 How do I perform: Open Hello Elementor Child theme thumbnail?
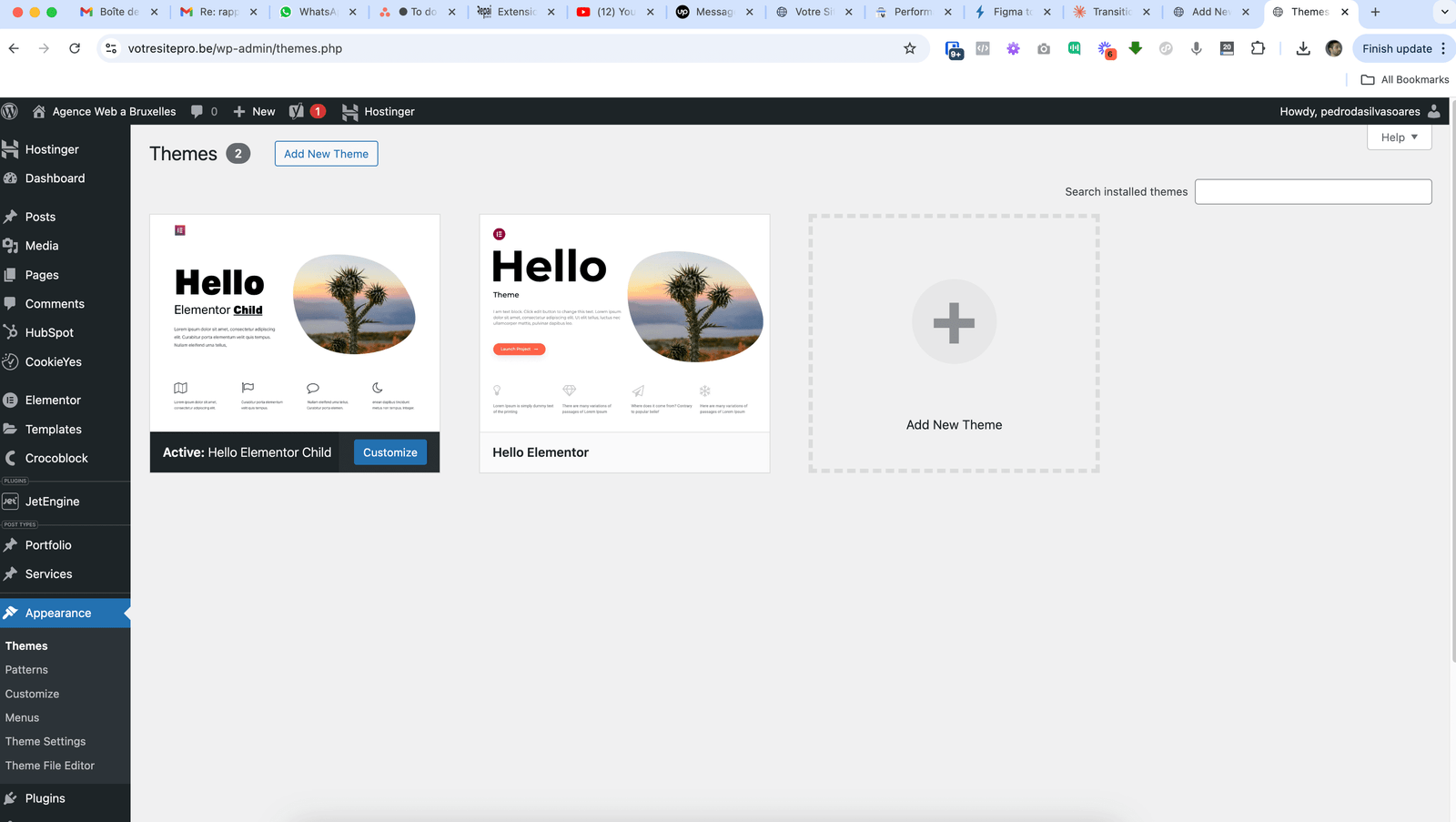click(295, 323)
